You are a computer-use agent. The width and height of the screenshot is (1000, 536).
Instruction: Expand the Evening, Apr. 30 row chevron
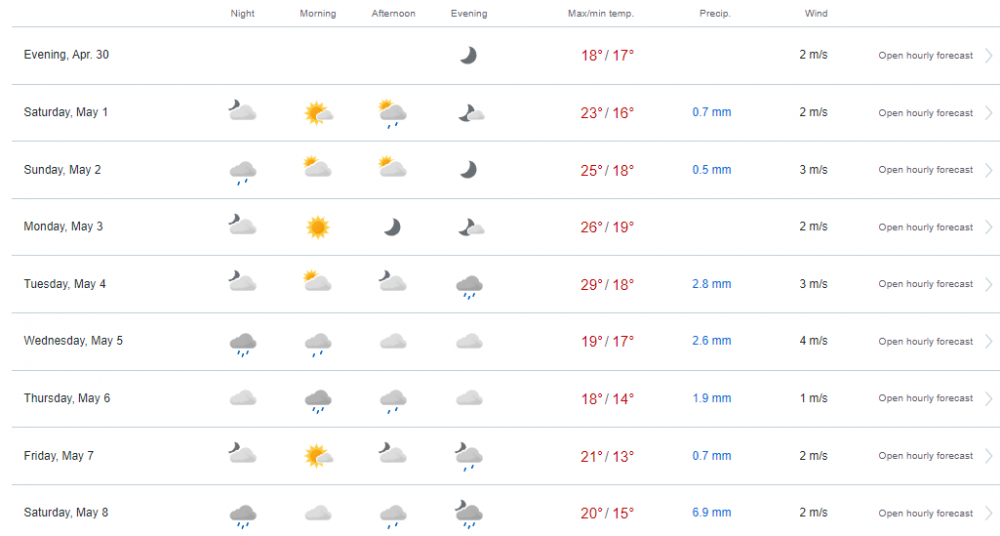(988, 56)
